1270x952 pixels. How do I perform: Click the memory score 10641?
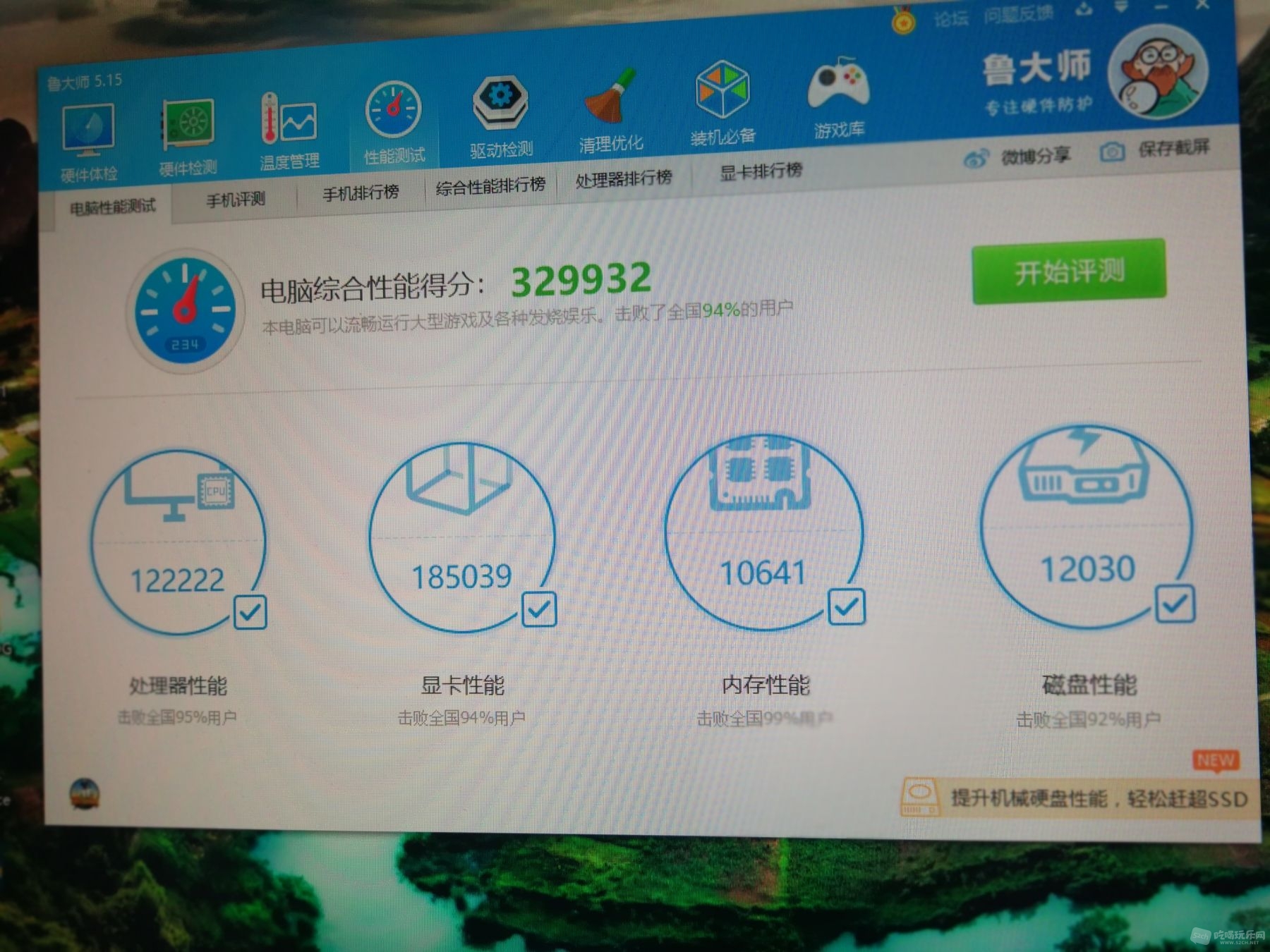(x=762, y=573)
